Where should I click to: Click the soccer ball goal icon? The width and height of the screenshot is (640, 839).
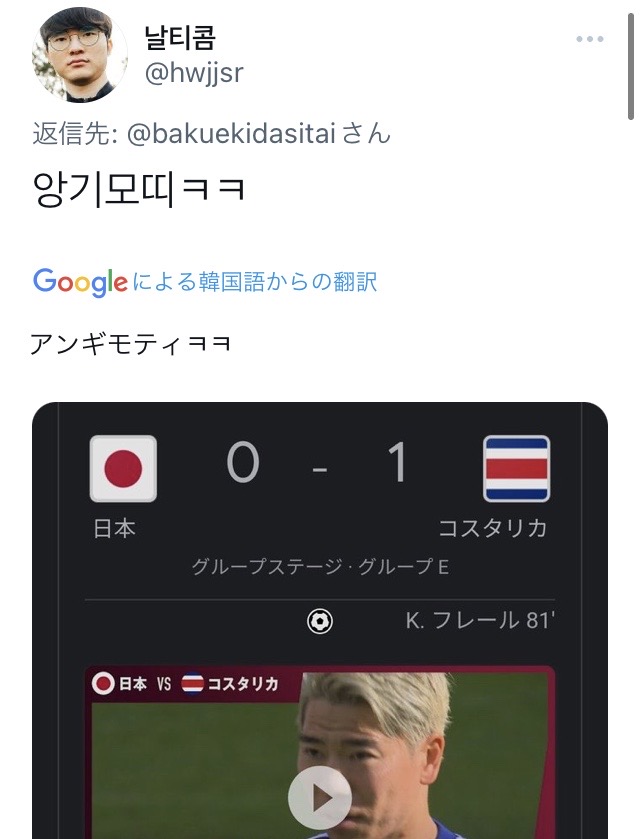[x=320, y=622]
